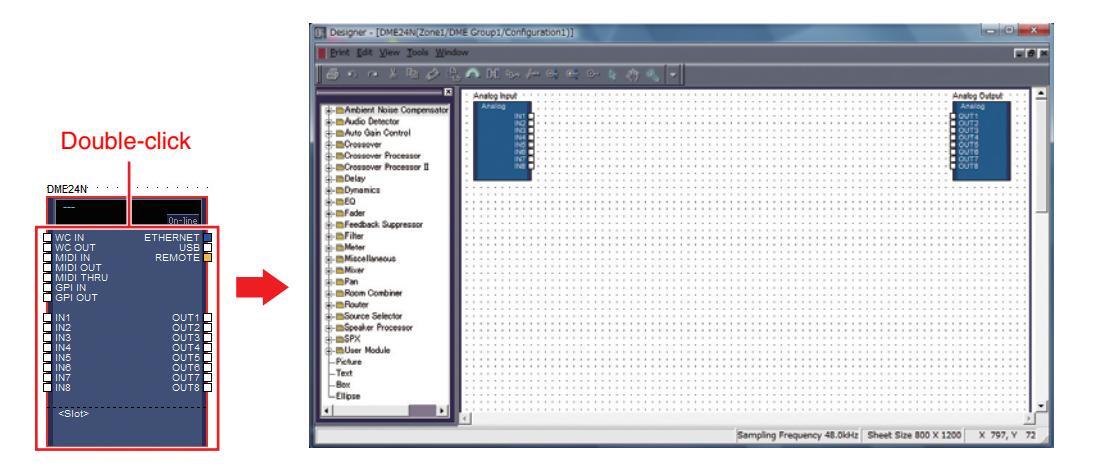Viewport: 1106px width, 475px height.
Task: Click the Print icon in the toolbar
Action: (331, 73)
